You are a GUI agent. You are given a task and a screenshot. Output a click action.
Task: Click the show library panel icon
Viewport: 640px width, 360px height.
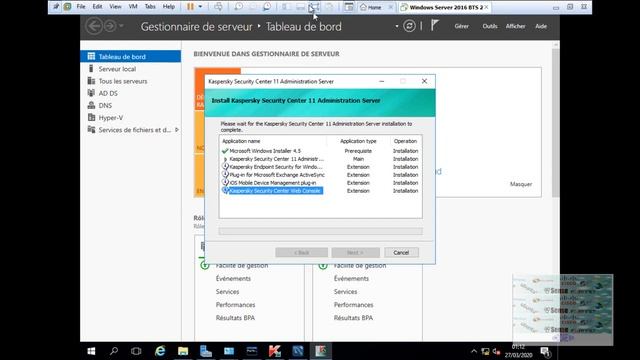point(286,7)
